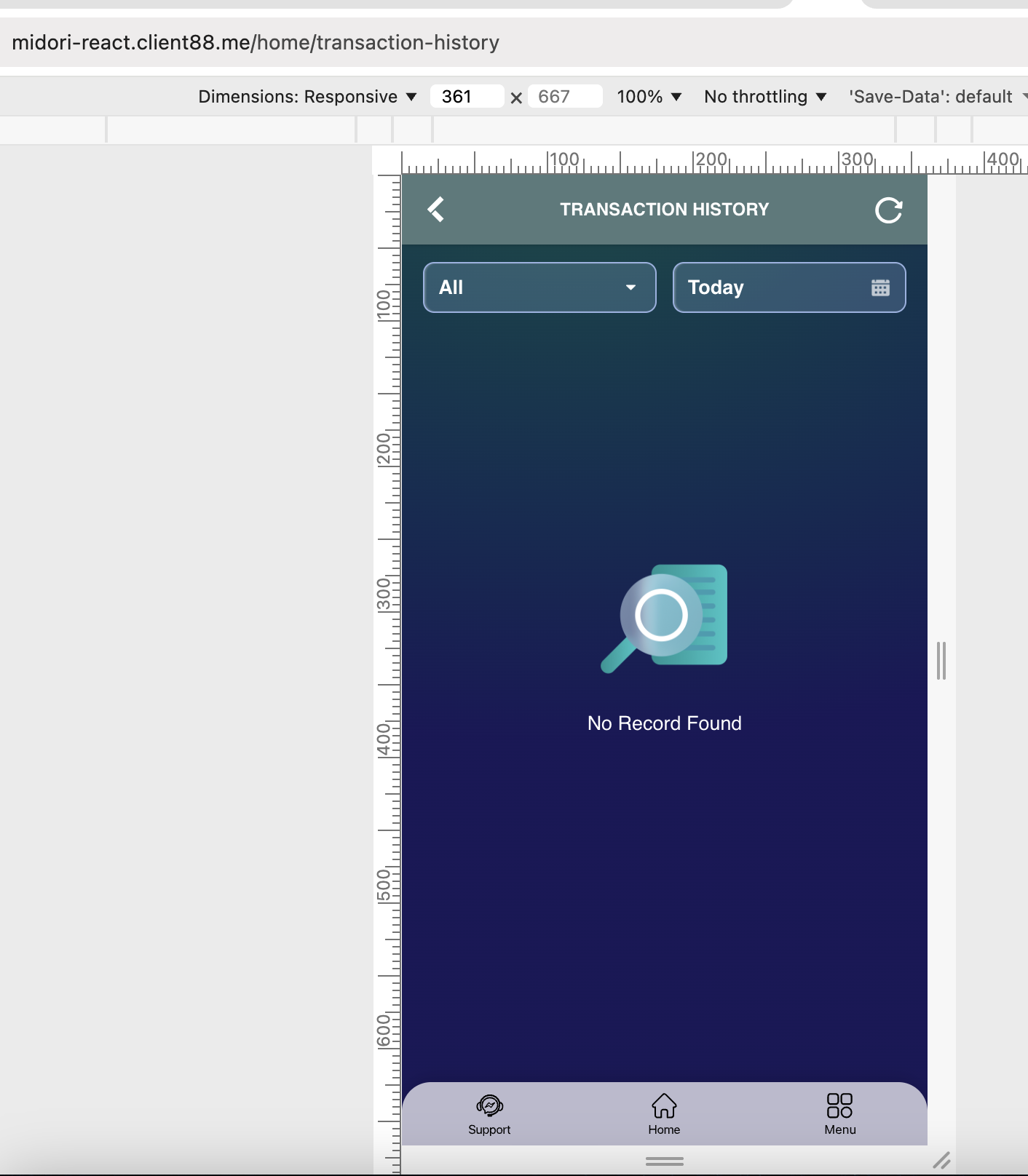Expand the All transaction type dropdown

click(539, 287)
